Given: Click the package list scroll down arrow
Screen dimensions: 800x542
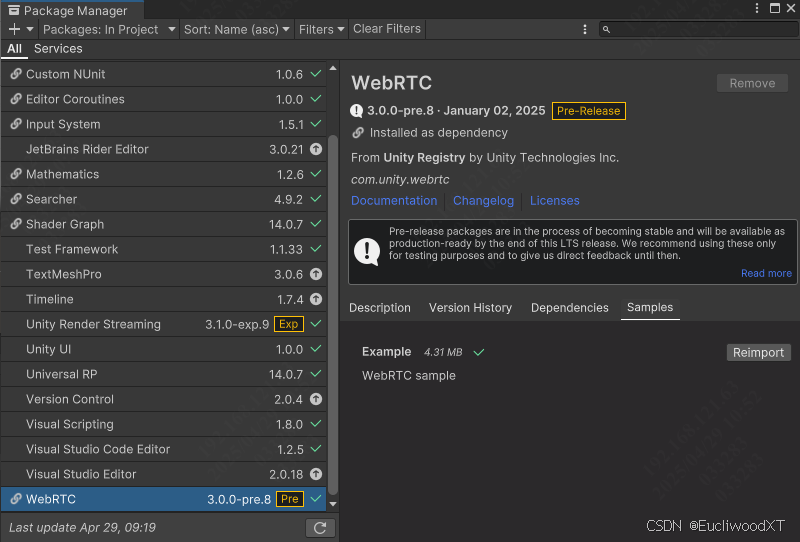Looking at the screenshot, I should click(x=333, y=504).
